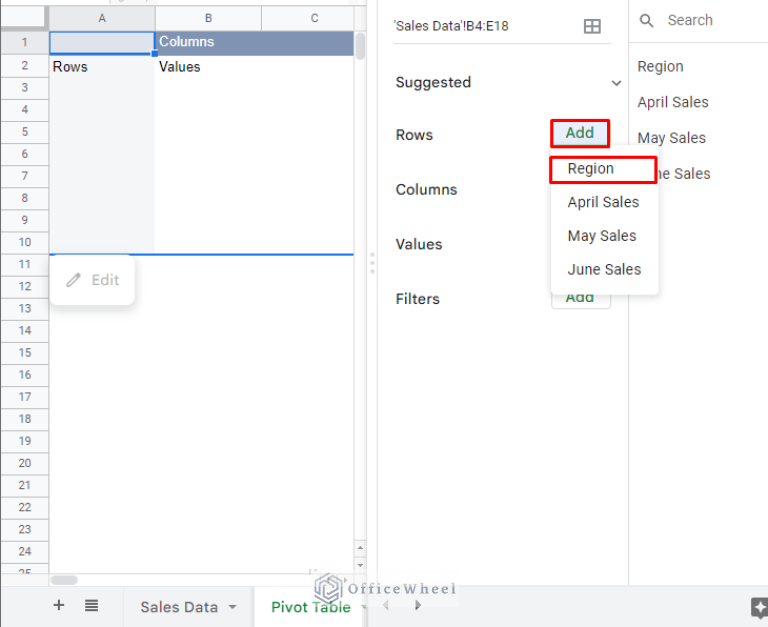Select May Sales in fields list
The height and width of the screenshot is (627, 768).
[x=671, y=138]
